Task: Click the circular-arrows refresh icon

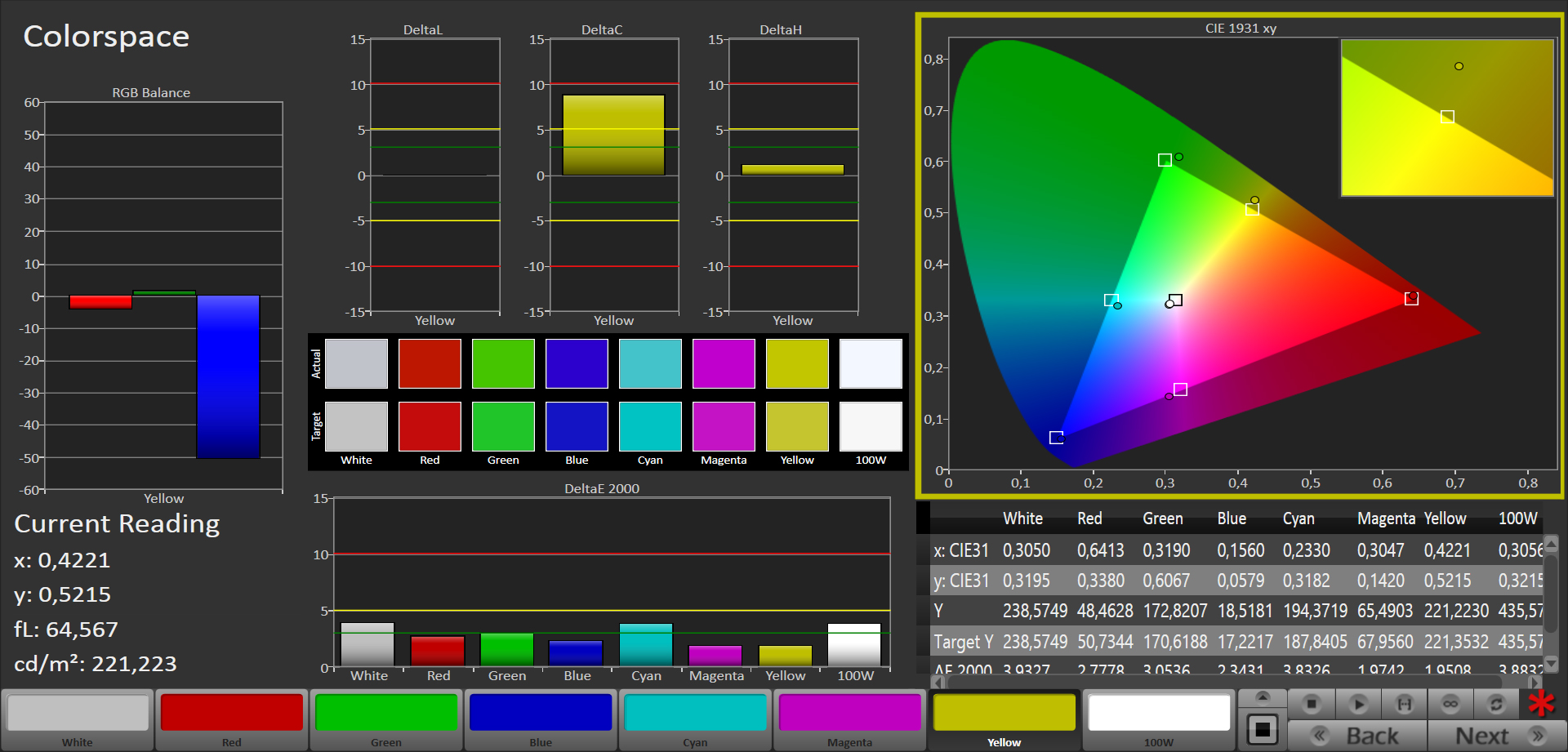Action: pyautogui.click(x=1496, y=704)
